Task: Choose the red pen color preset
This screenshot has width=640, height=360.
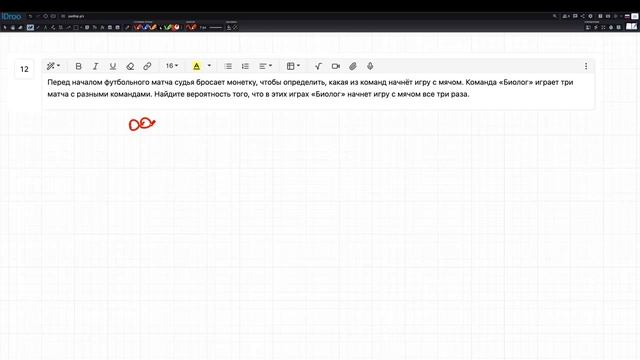Action: click(139, 27)
